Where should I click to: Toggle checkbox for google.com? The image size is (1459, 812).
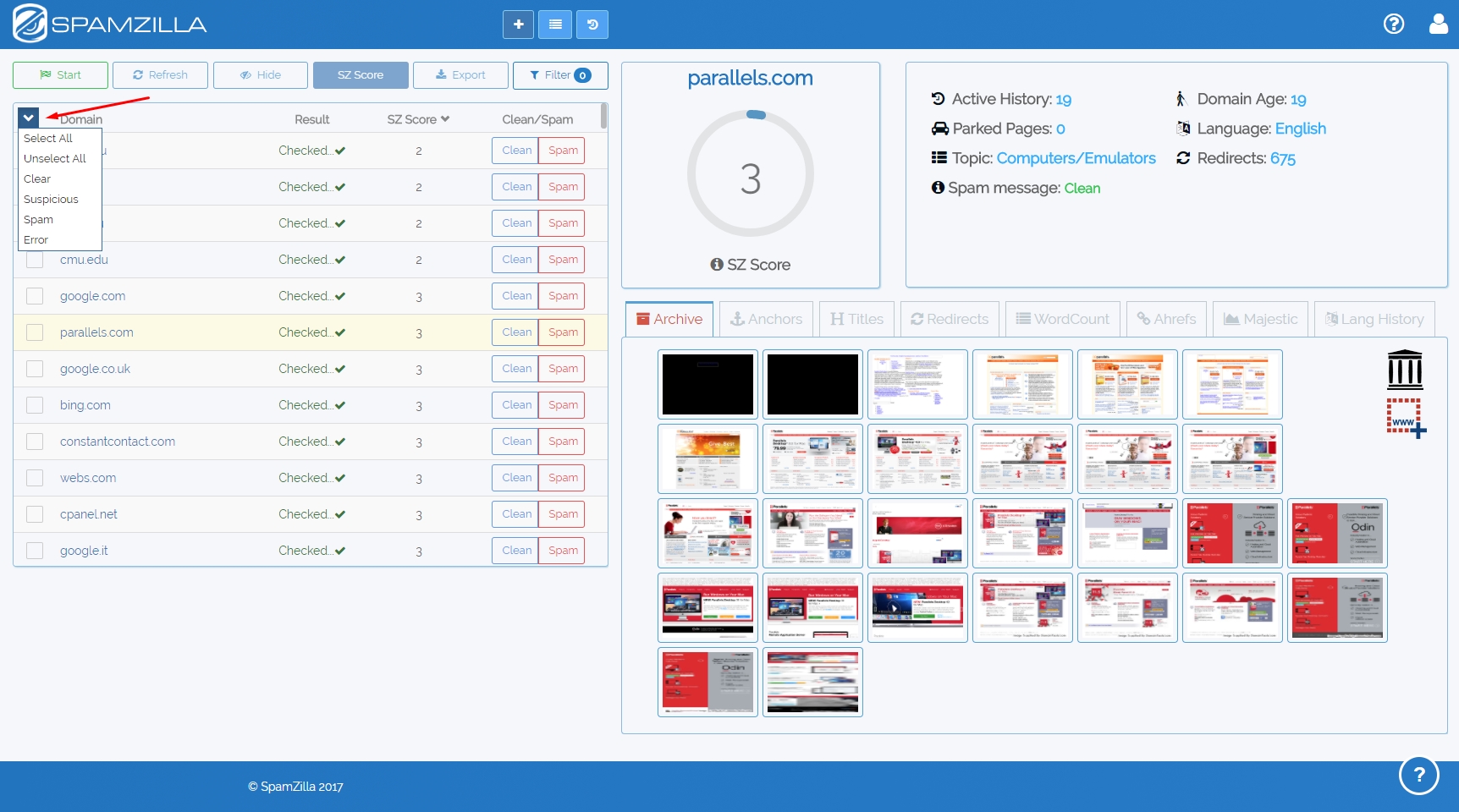point(35,296)
